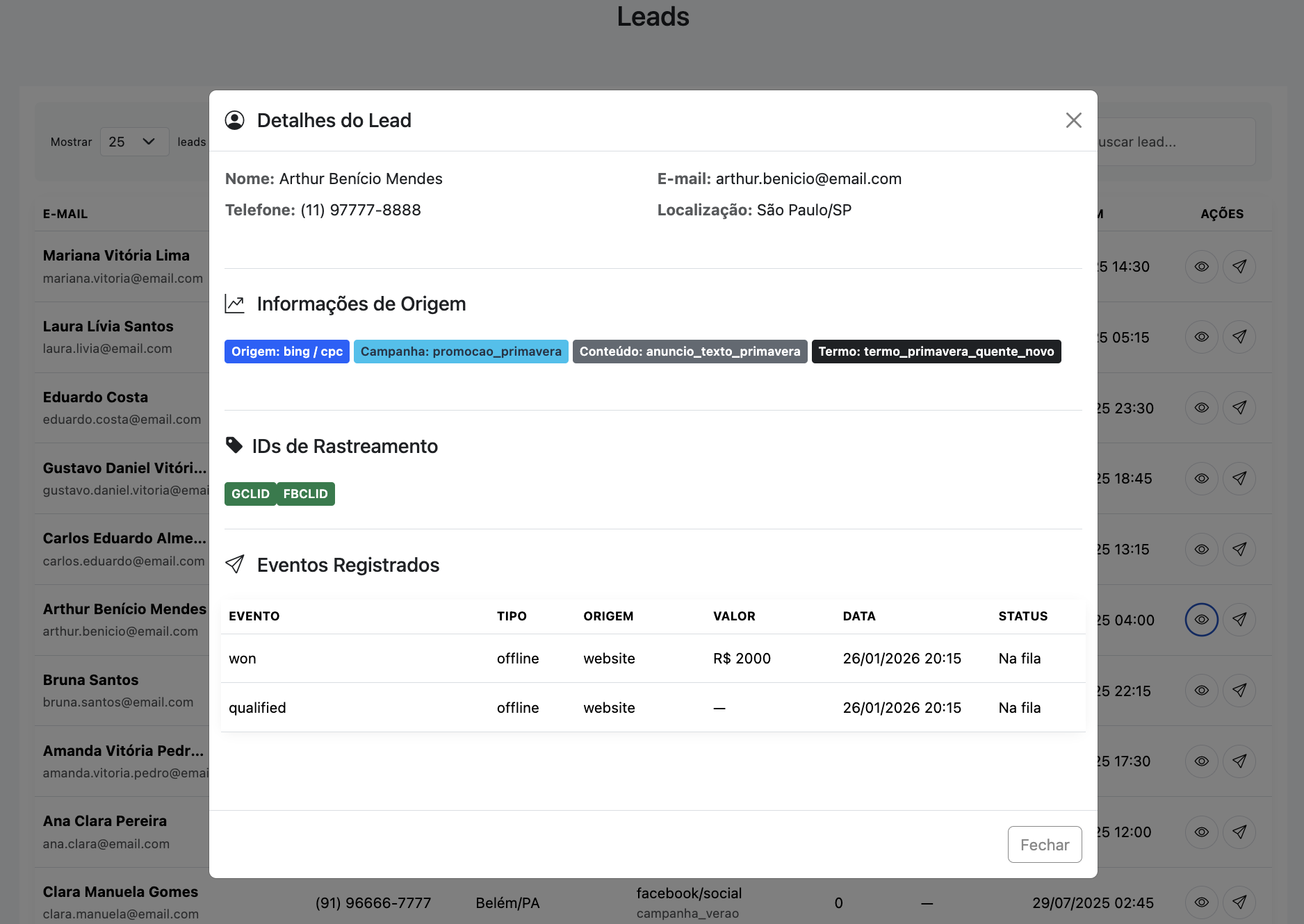Screen dimensions: 1304x924
Task: Select the Campanha promocao_primavera tag
Action: (x=460, y=352)
